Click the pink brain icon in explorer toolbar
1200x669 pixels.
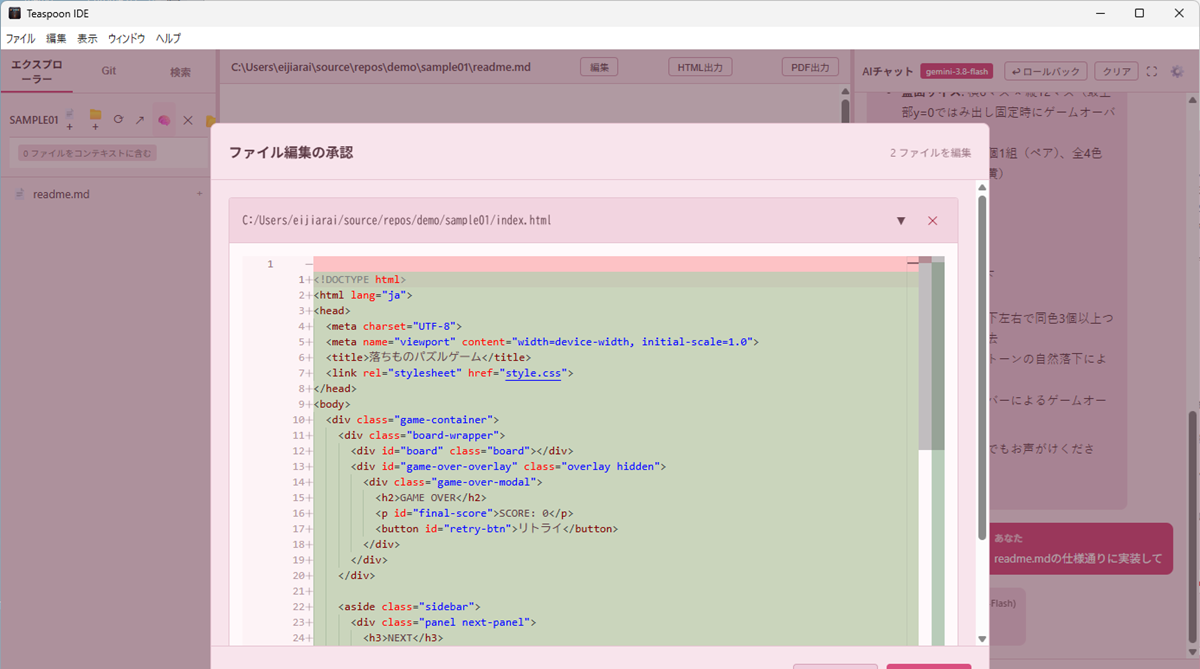164,120
